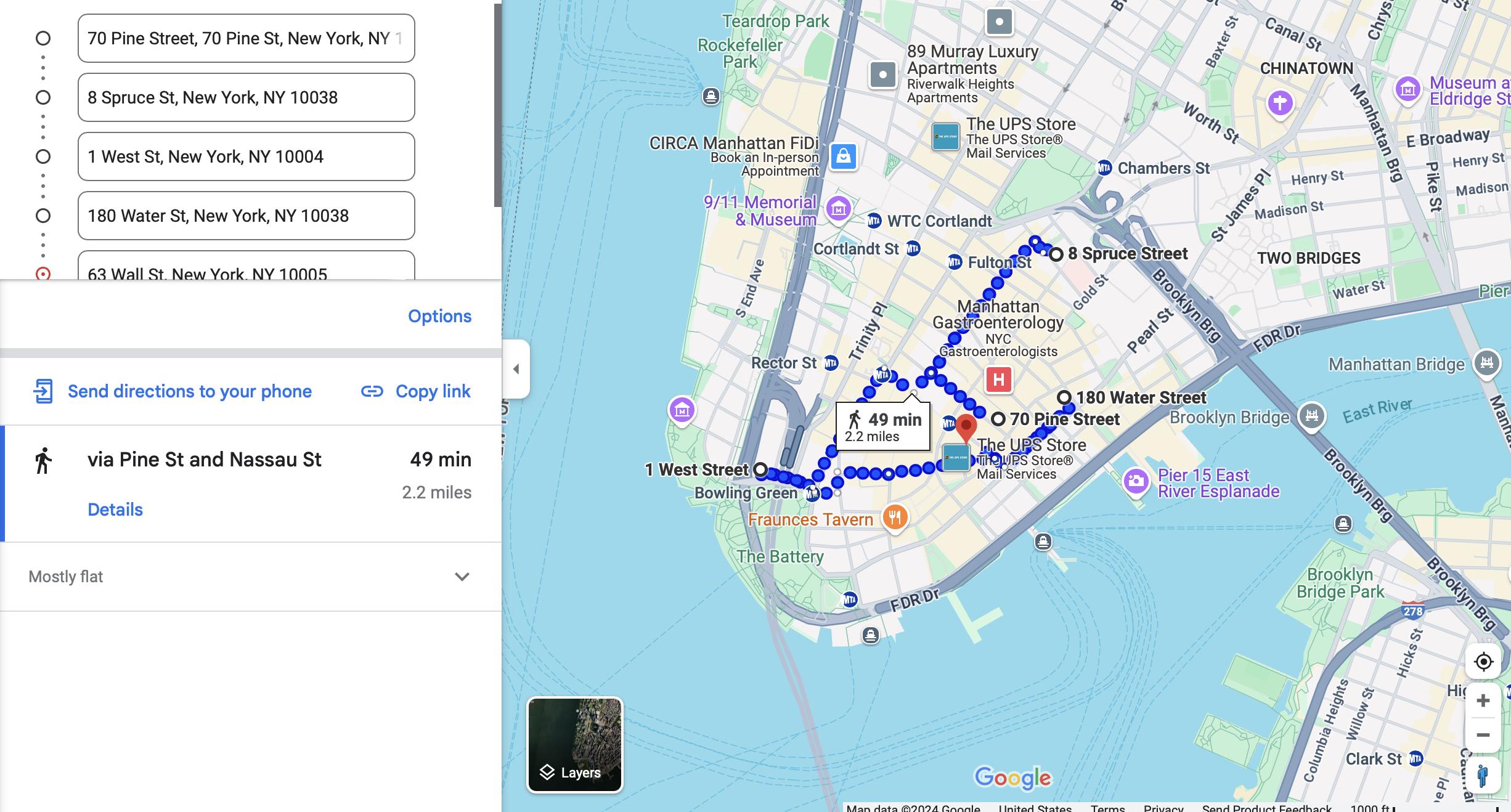Click the 70 Pine Street starting point field

click(246, 38)
